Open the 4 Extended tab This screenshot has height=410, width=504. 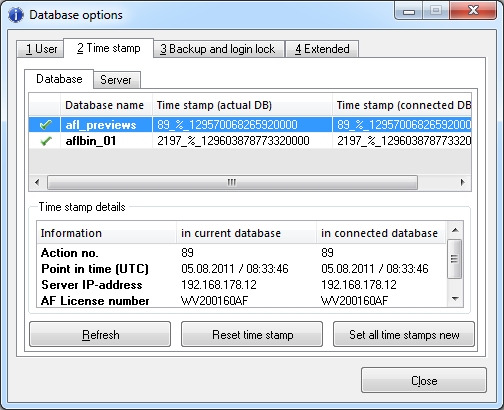click(322, 49)
